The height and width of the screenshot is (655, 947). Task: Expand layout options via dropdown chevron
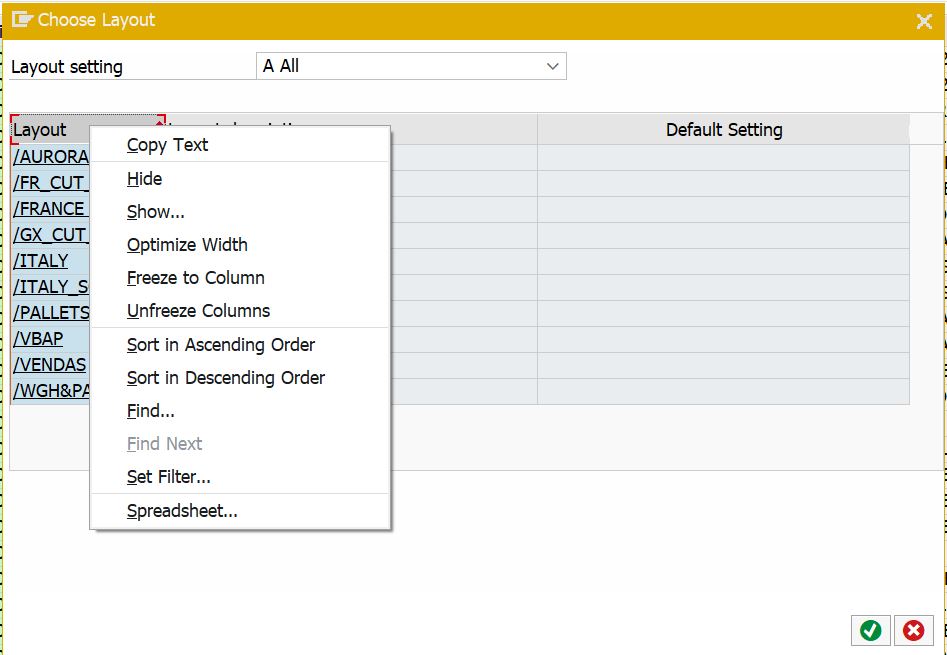pyautogui.click(x=554, y=65)
